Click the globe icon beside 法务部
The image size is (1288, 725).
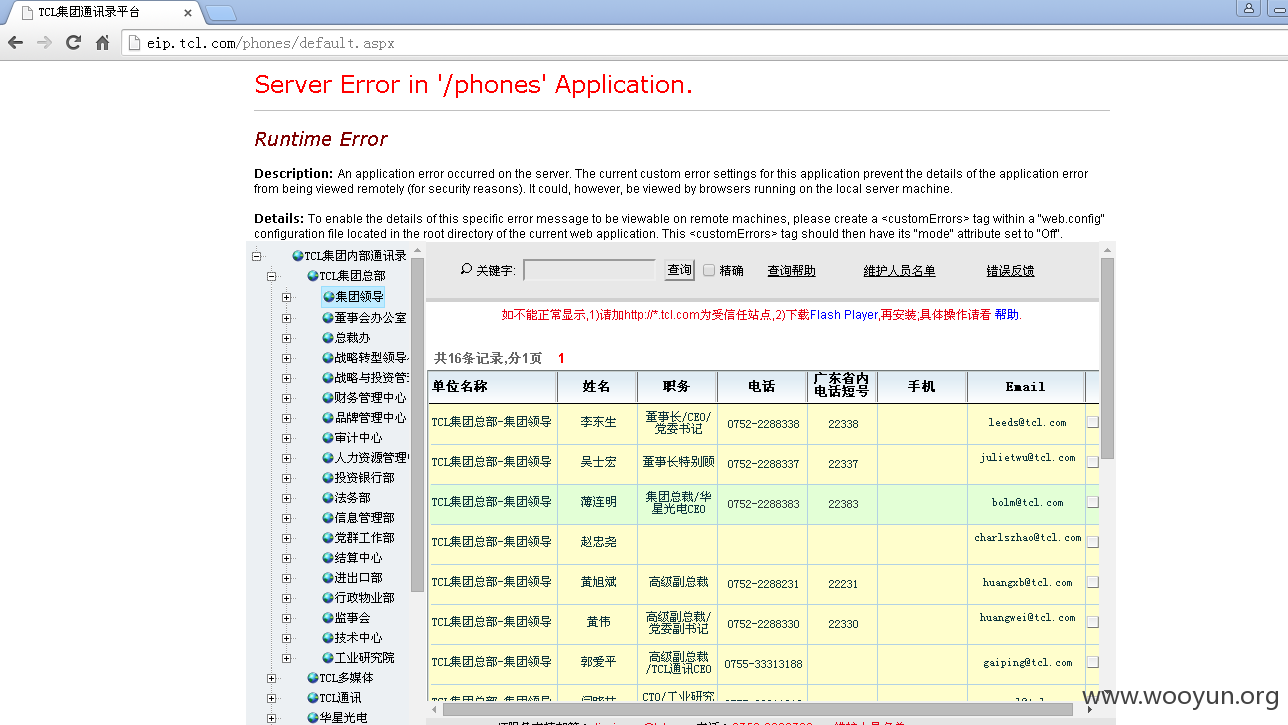coord(328,497)
